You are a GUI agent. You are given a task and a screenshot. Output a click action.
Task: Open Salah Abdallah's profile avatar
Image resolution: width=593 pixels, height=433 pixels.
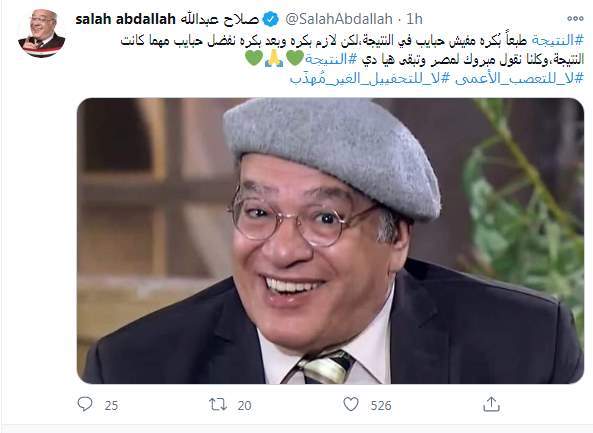(x=42, y=33)
